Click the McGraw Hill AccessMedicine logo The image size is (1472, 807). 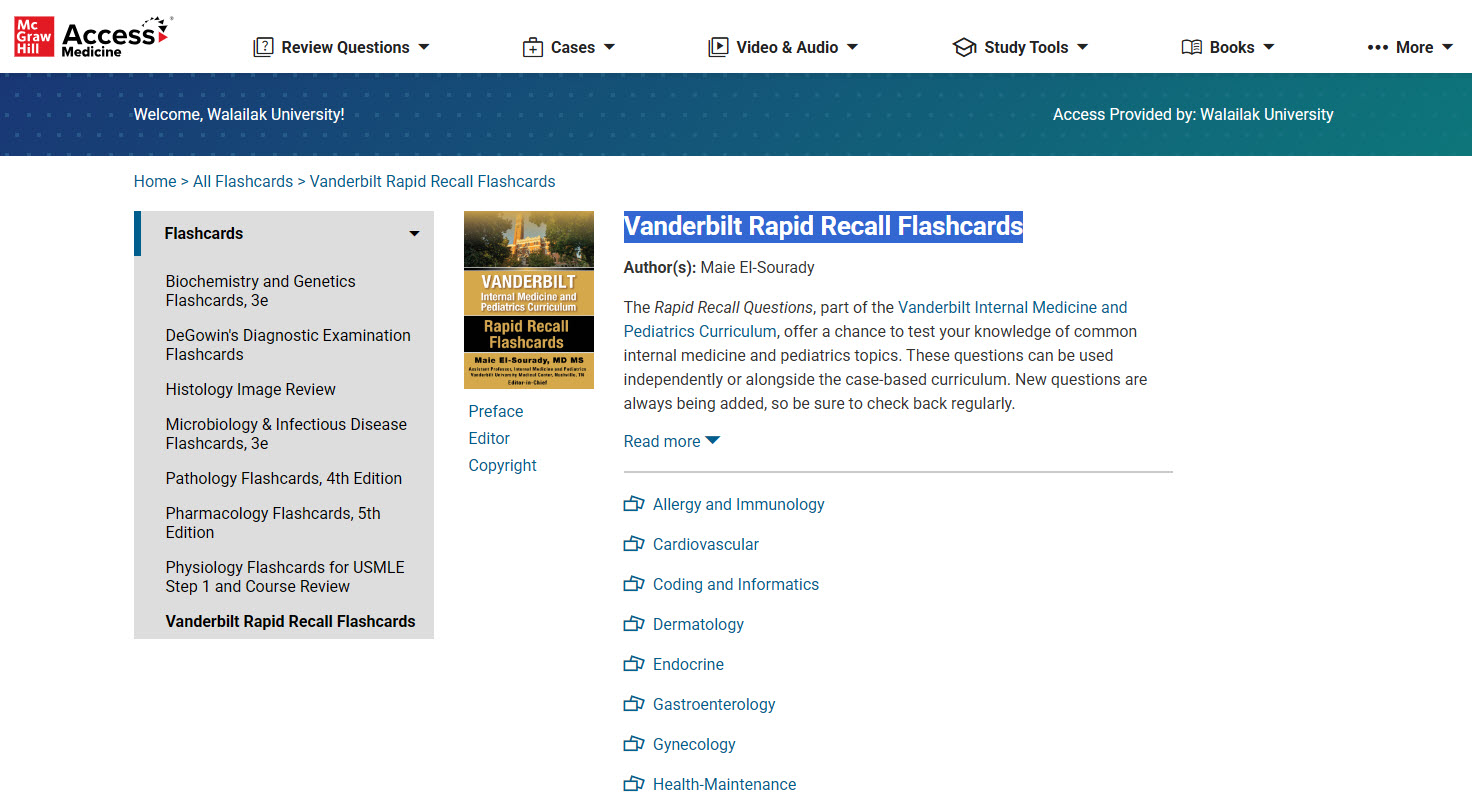(x=92, y=37)
